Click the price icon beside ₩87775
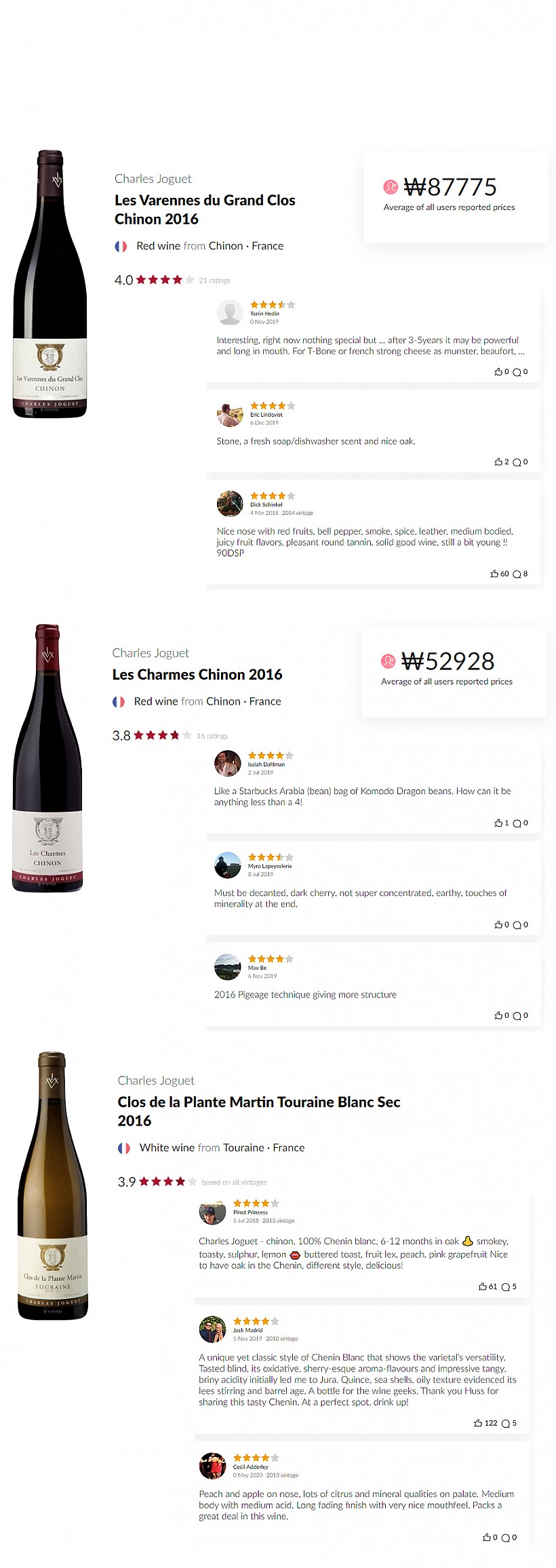The image size is (556, 1568). coord(391,186)
